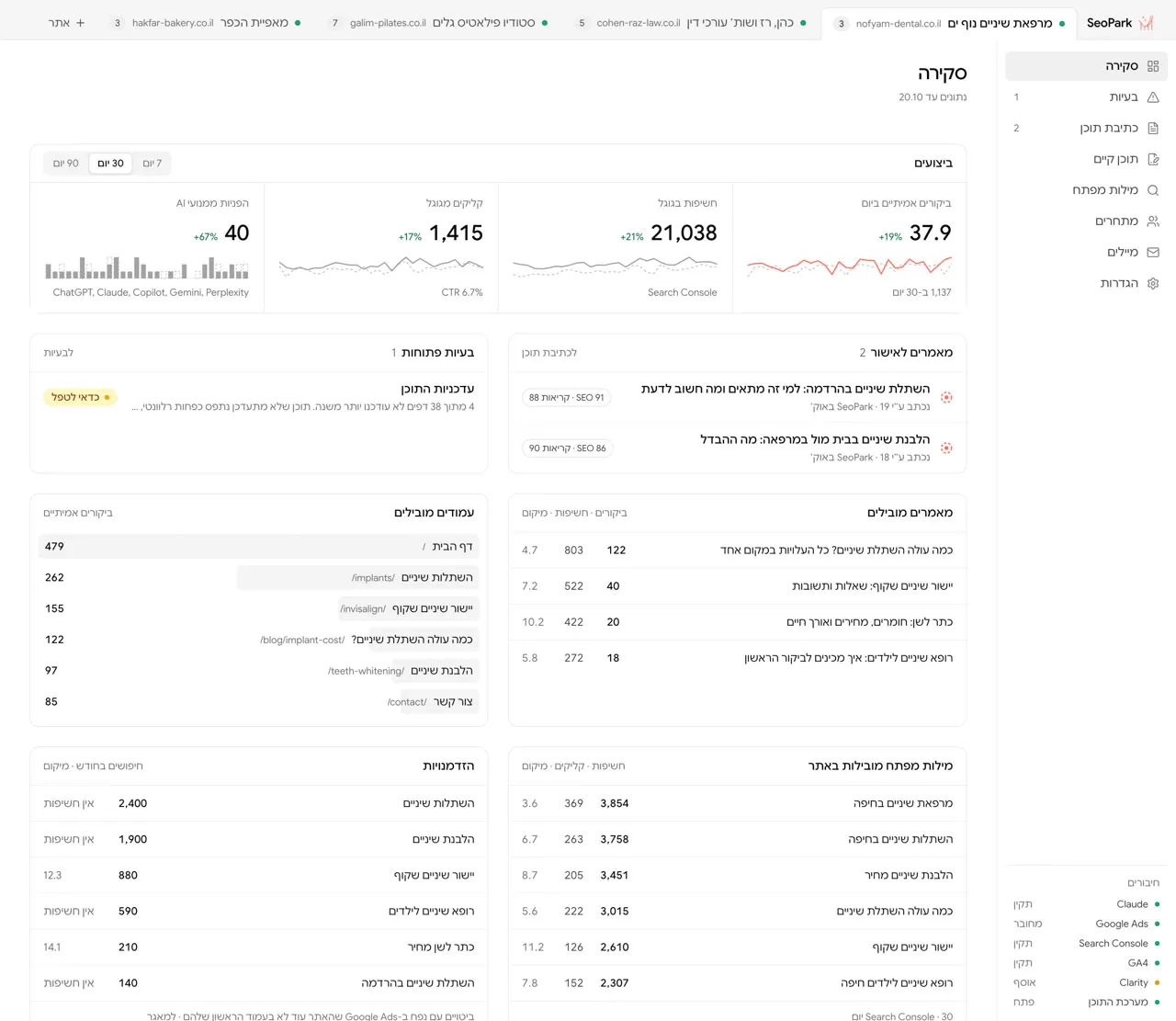The width and height of the screenshot is (1176, 1021).
Task: Click the SeoPark logo icon
Action: click(x=1146, y=23)
